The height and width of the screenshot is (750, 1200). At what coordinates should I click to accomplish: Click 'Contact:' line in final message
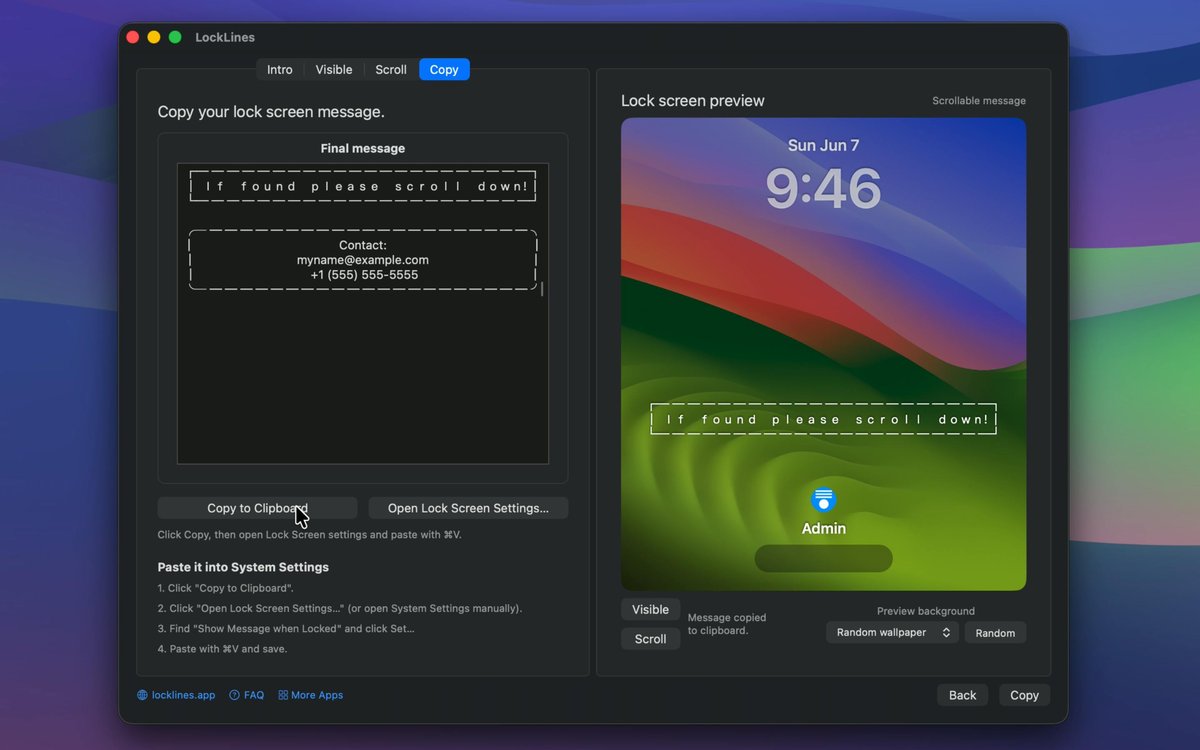point(363,245)
